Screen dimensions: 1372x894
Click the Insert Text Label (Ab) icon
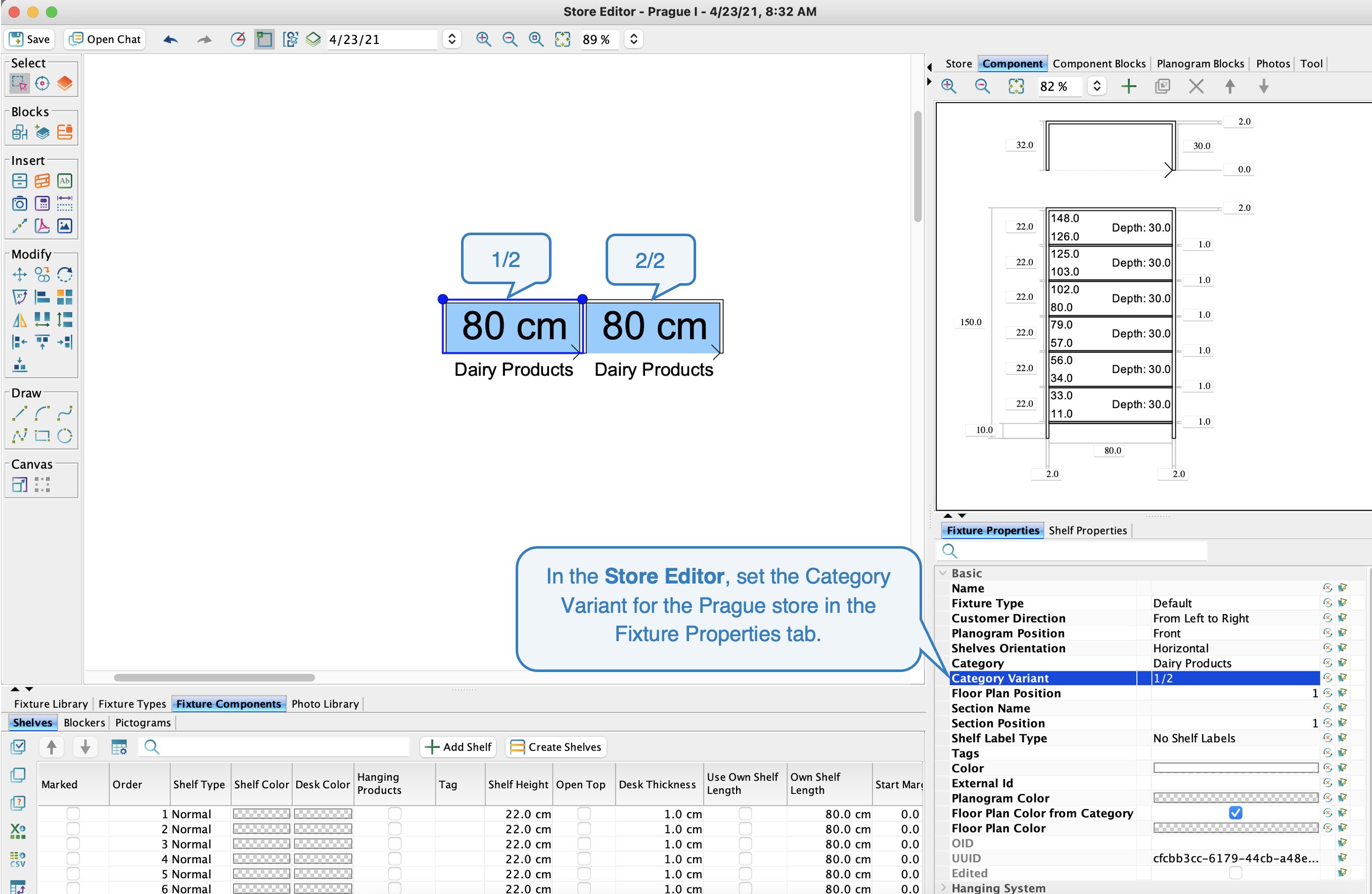pos(65,181)
